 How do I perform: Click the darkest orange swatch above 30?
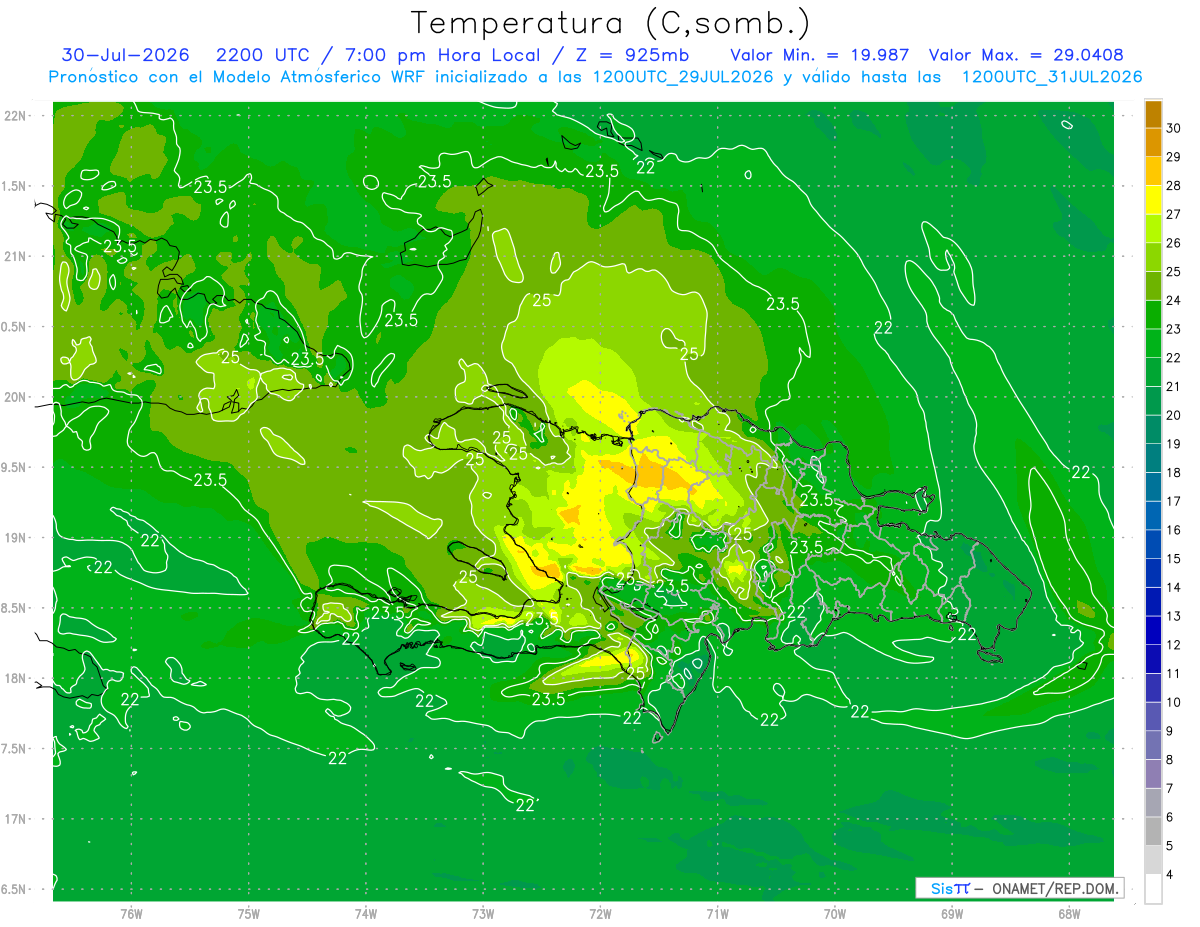(1153, 113)
